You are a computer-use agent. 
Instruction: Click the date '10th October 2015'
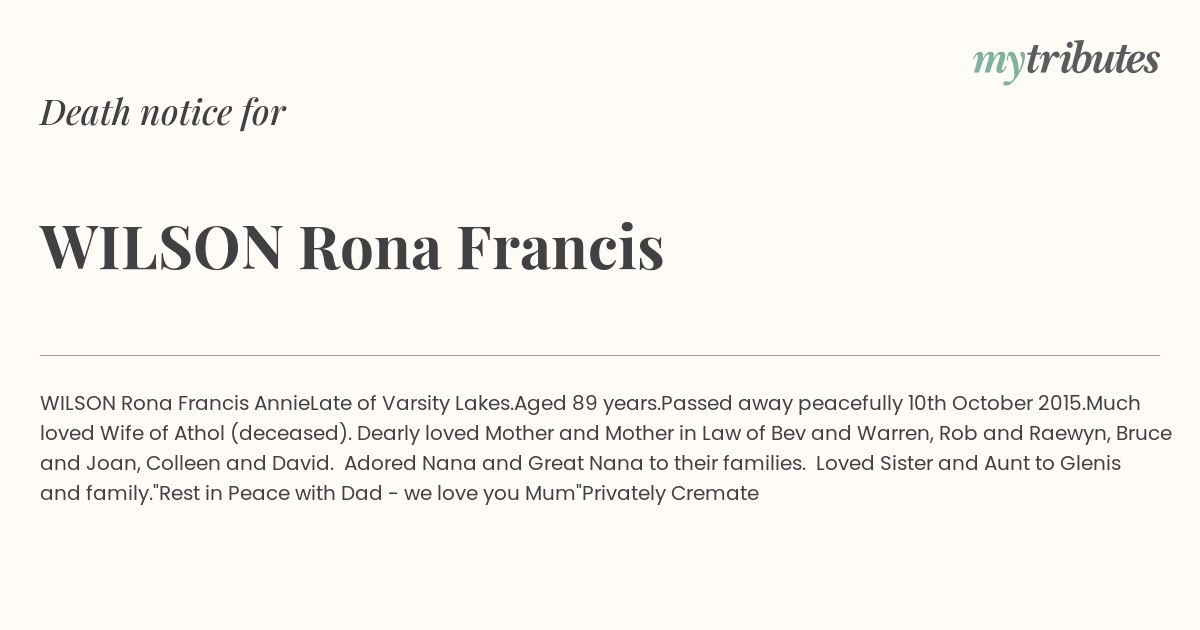tap(994, 404)
